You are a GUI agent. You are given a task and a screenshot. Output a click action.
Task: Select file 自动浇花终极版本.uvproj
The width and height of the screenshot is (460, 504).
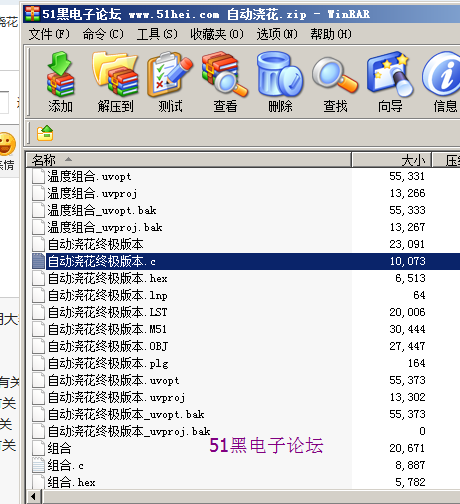[116, 397]
